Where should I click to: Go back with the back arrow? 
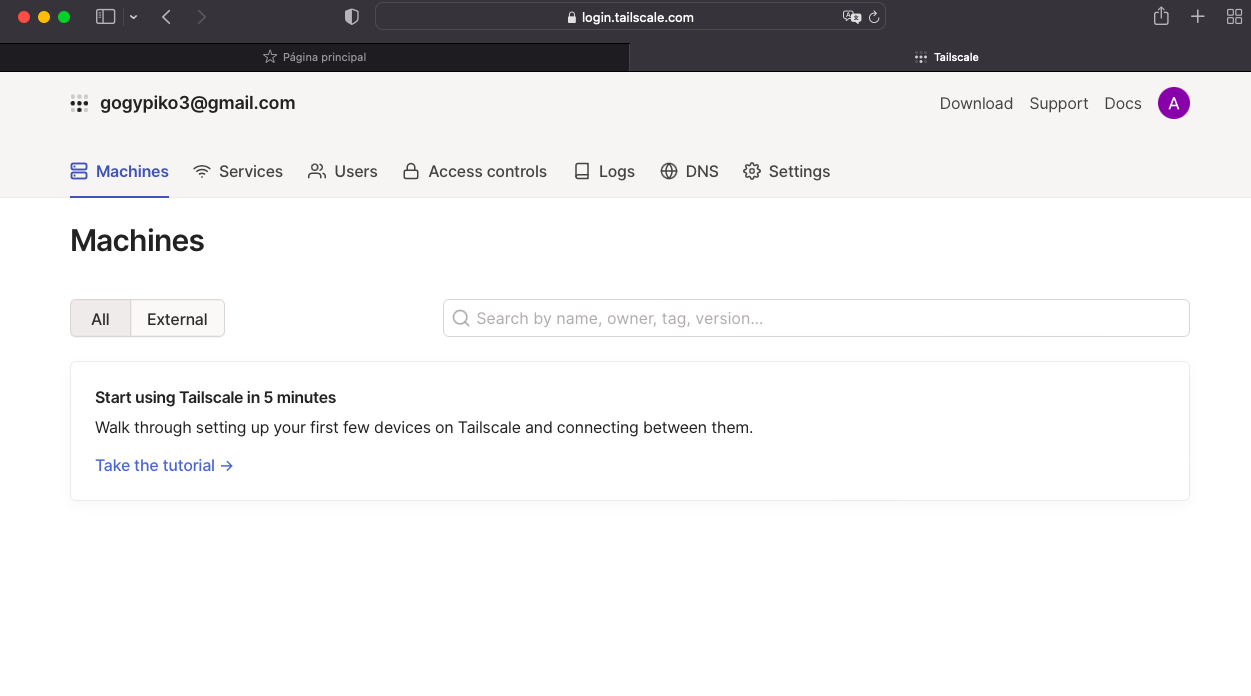tap(166, 17)
